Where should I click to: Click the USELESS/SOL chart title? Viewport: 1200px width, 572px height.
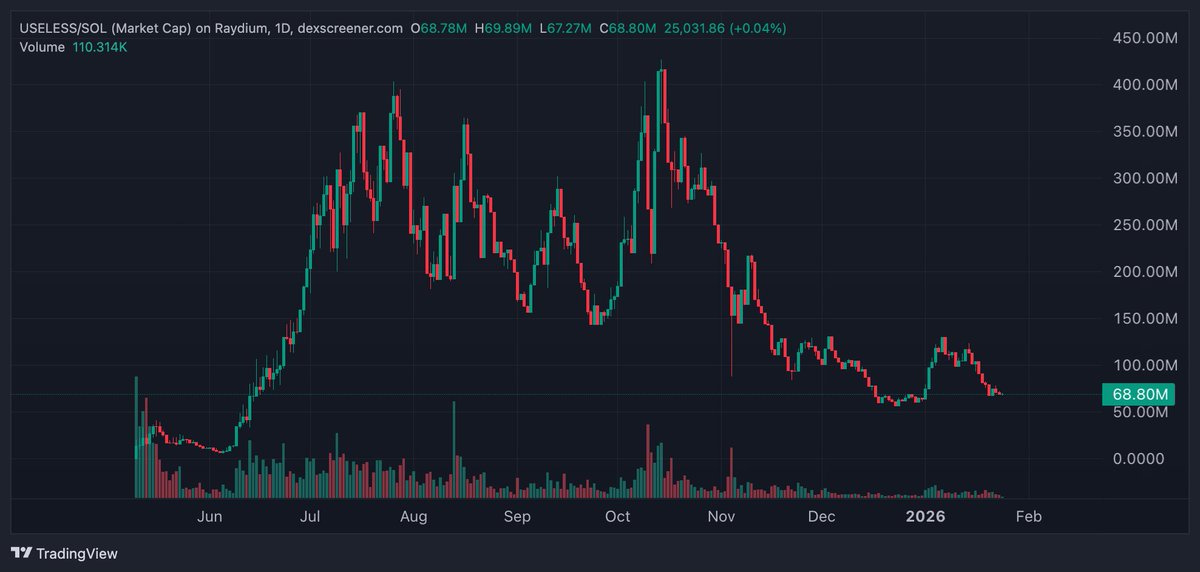[212, 28]
